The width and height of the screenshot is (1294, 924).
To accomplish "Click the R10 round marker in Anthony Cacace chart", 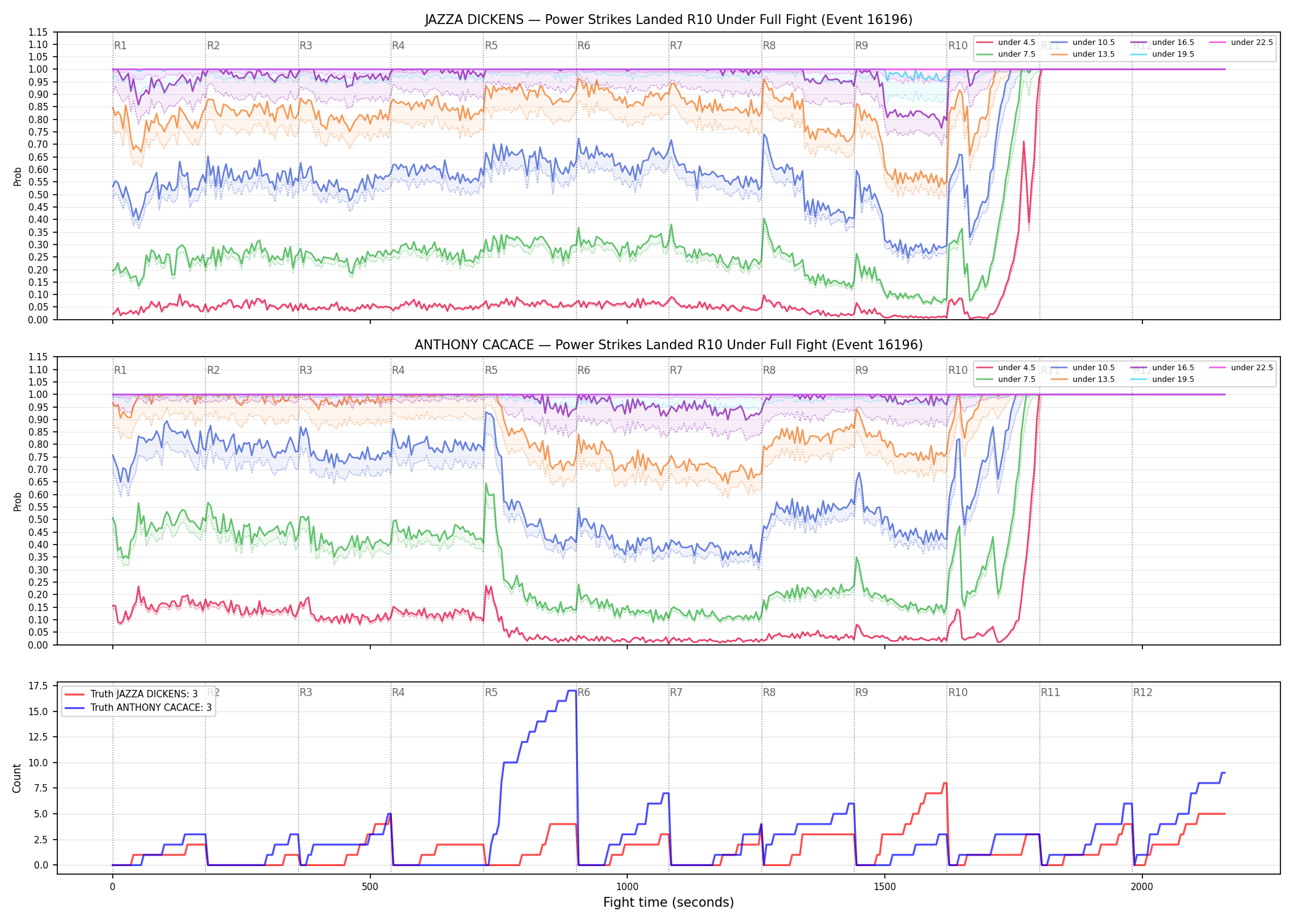I will (x=958, y=370).
